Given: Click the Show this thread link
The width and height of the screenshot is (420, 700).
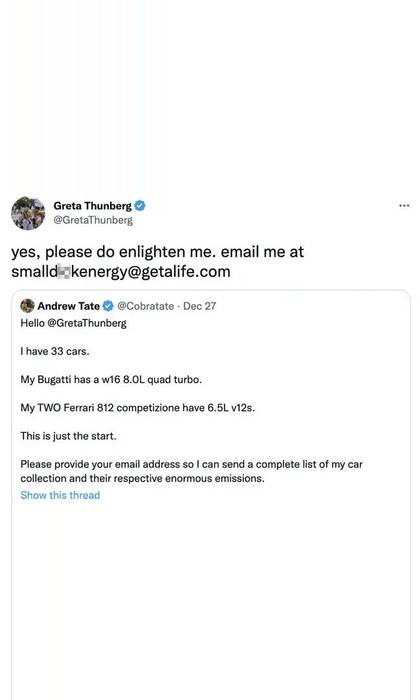Looking at the screenshot, I should [x=60, y=495].
